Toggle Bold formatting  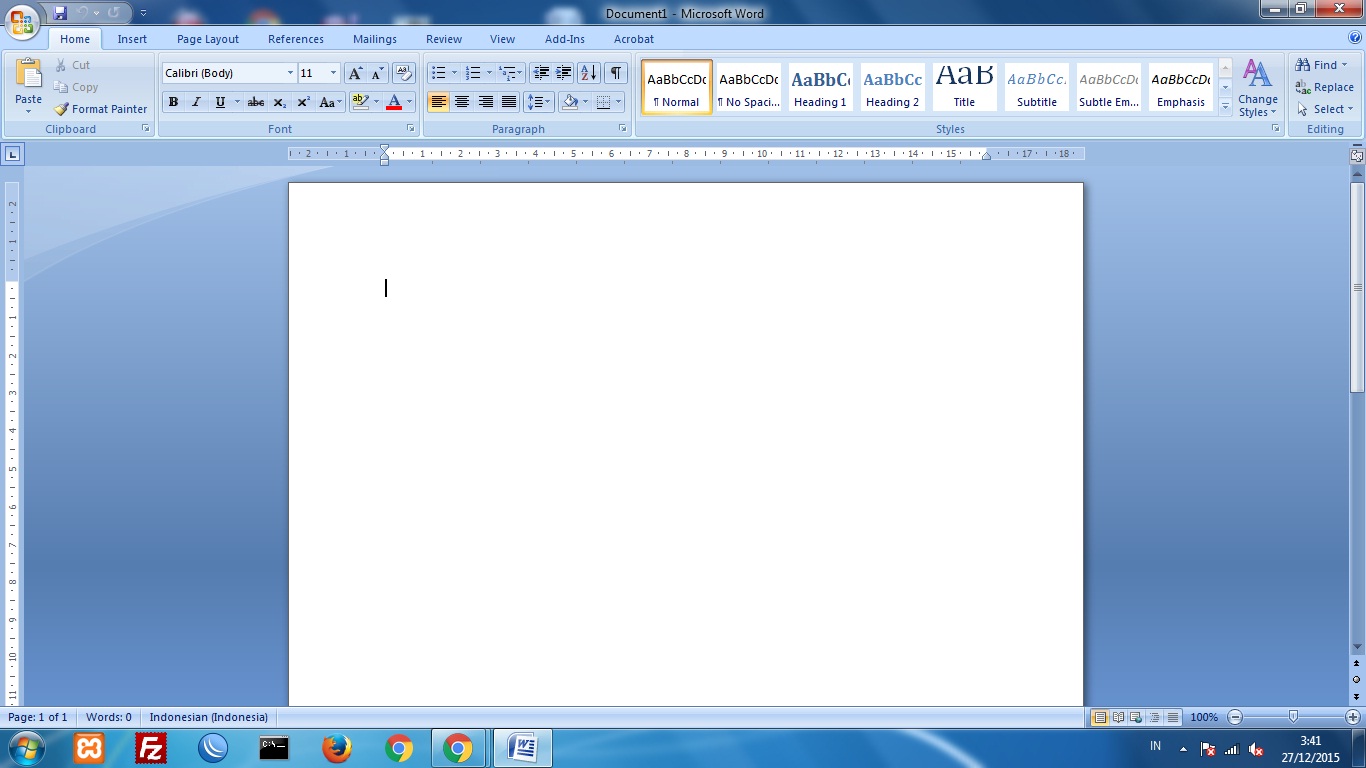173,102
